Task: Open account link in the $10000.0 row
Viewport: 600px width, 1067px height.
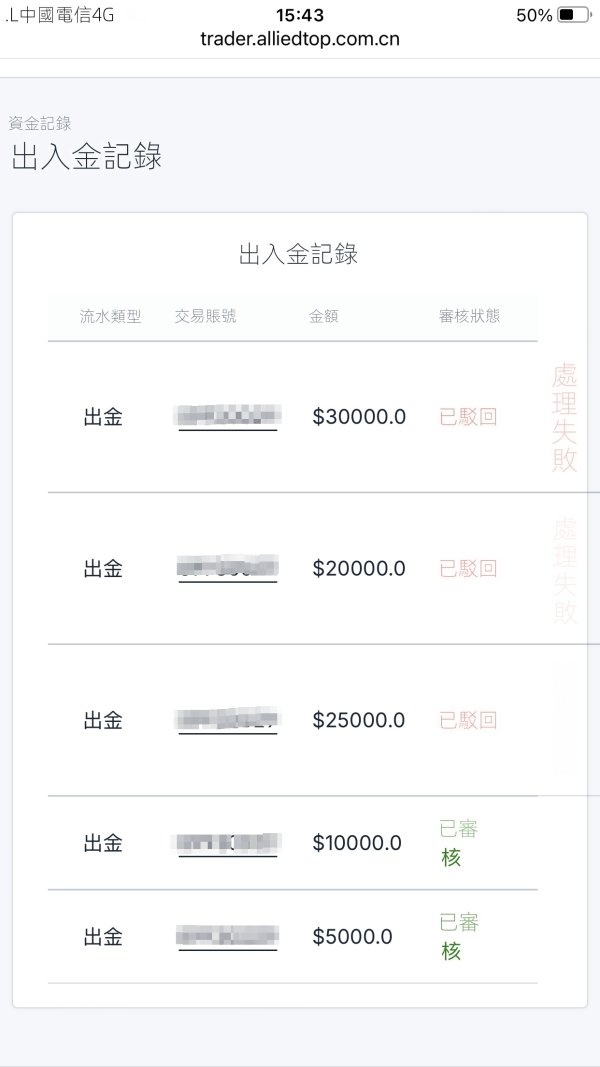Action: point(228,843)
